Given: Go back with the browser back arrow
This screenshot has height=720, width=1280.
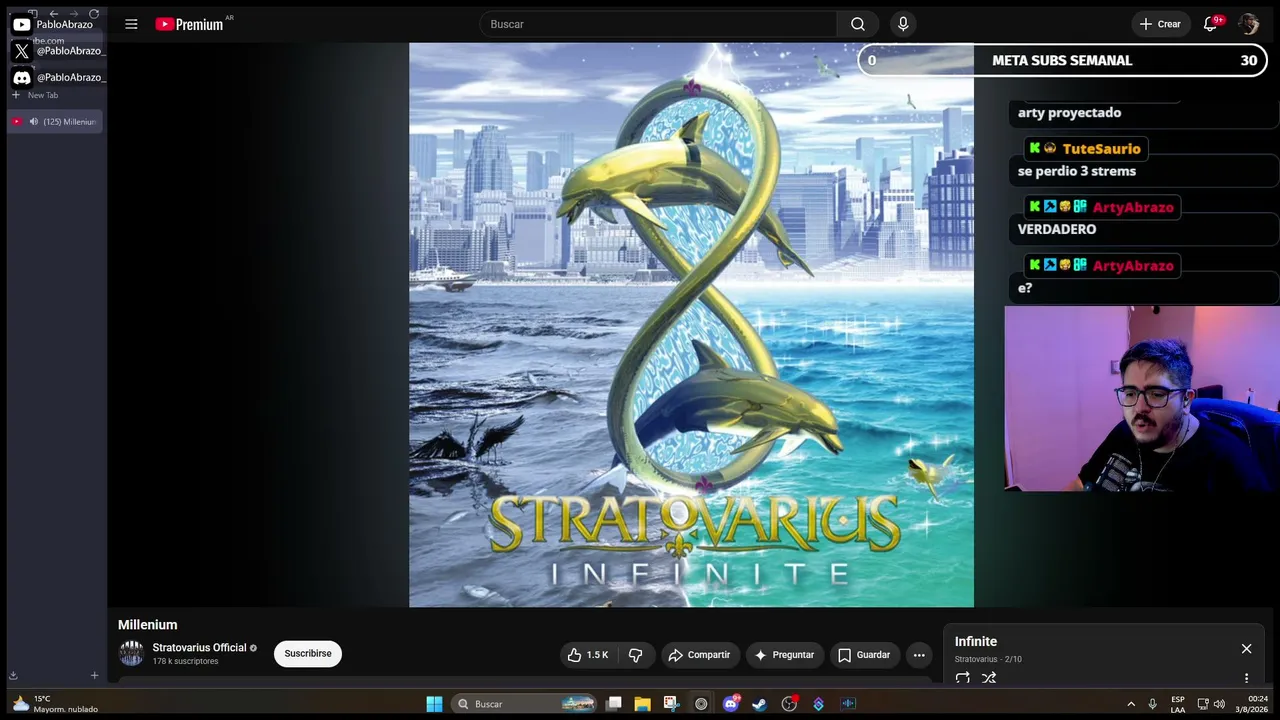Looking at the screenshot, I should 53,13.
